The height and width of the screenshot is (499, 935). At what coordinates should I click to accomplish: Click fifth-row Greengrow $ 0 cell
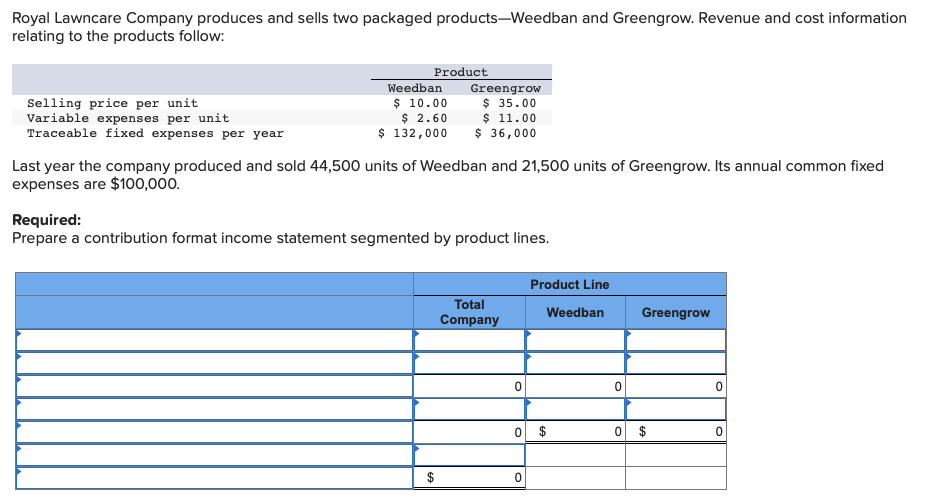pyautogui.click(x=676, y=432)
